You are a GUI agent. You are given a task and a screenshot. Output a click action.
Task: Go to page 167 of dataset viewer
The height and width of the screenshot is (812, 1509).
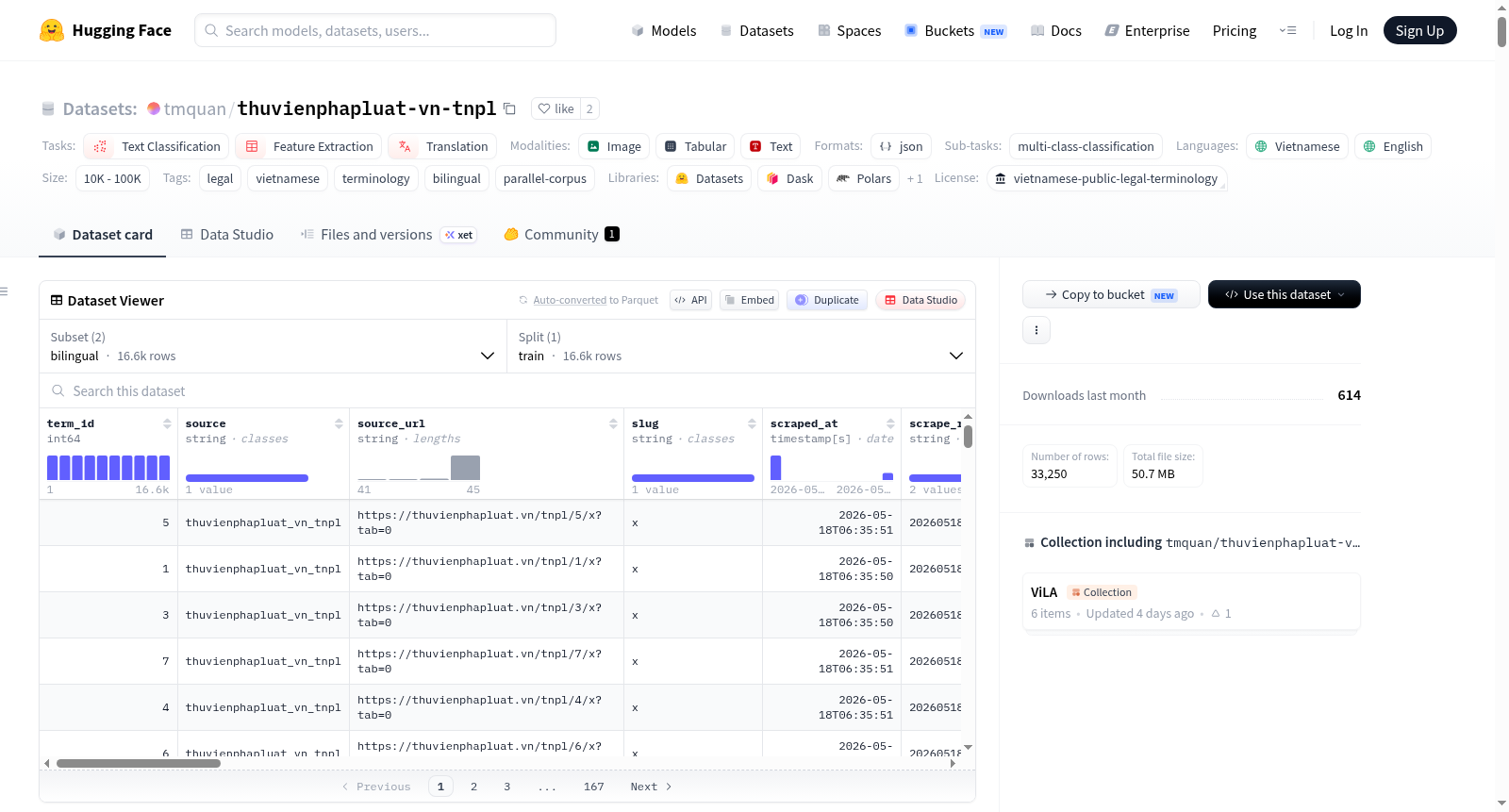594,787
